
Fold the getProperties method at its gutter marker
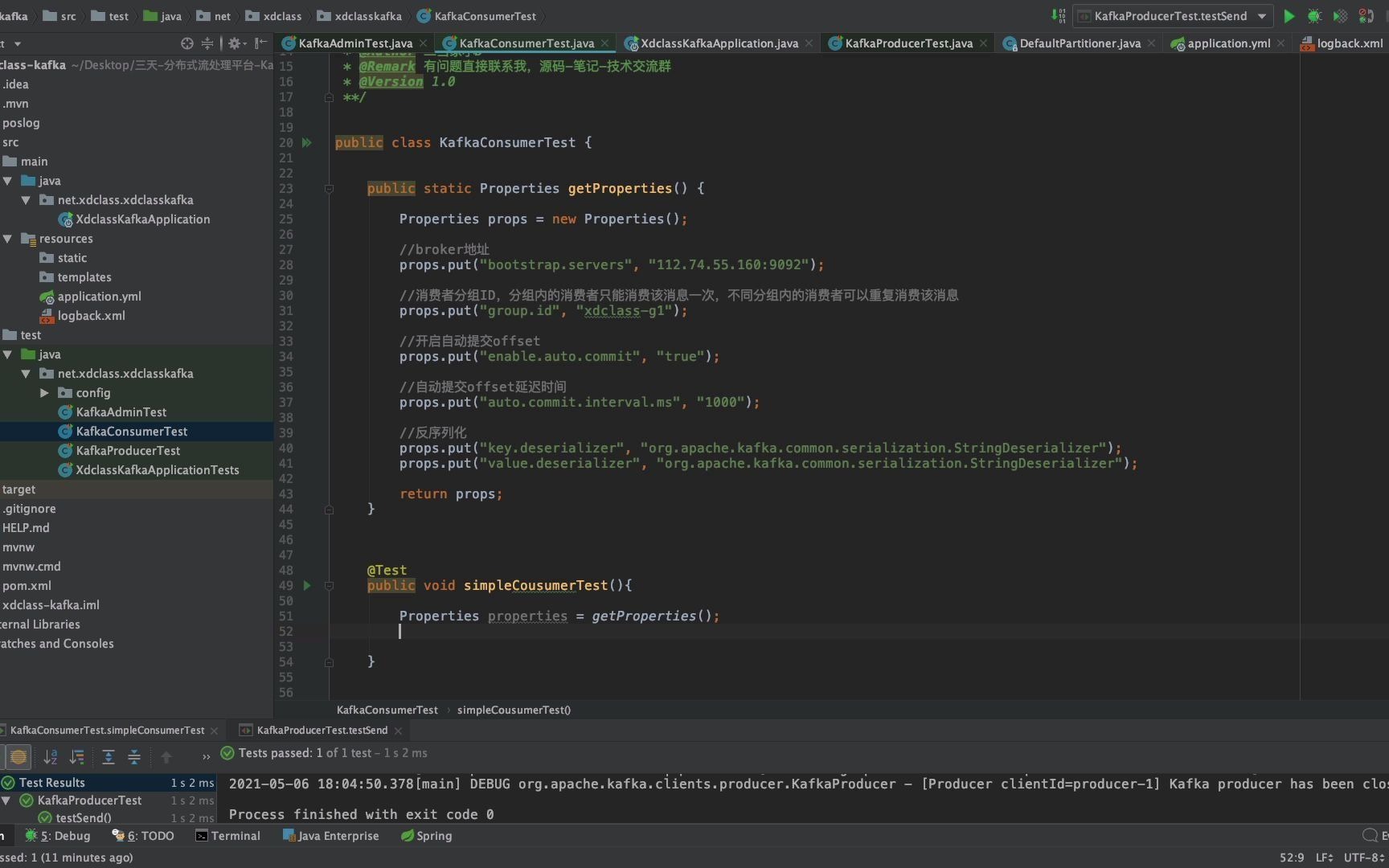click(329, 189)
